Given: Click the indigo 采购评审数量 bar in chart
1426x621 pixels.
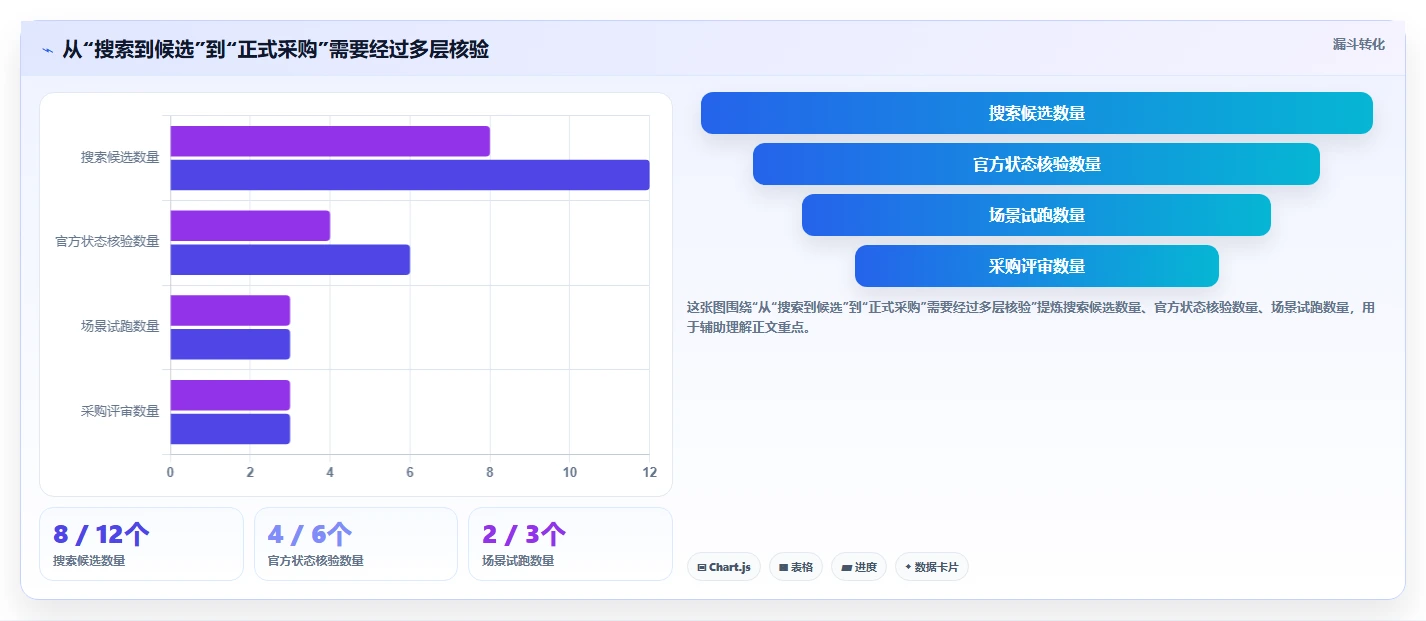Looking at the screenshot, I should tap(230, 429).
